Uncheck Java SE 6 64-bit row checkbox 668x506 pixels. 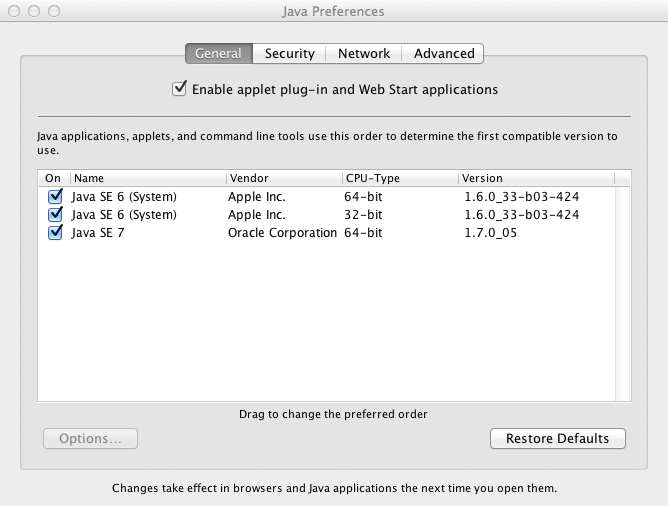[x=55, y=196]
